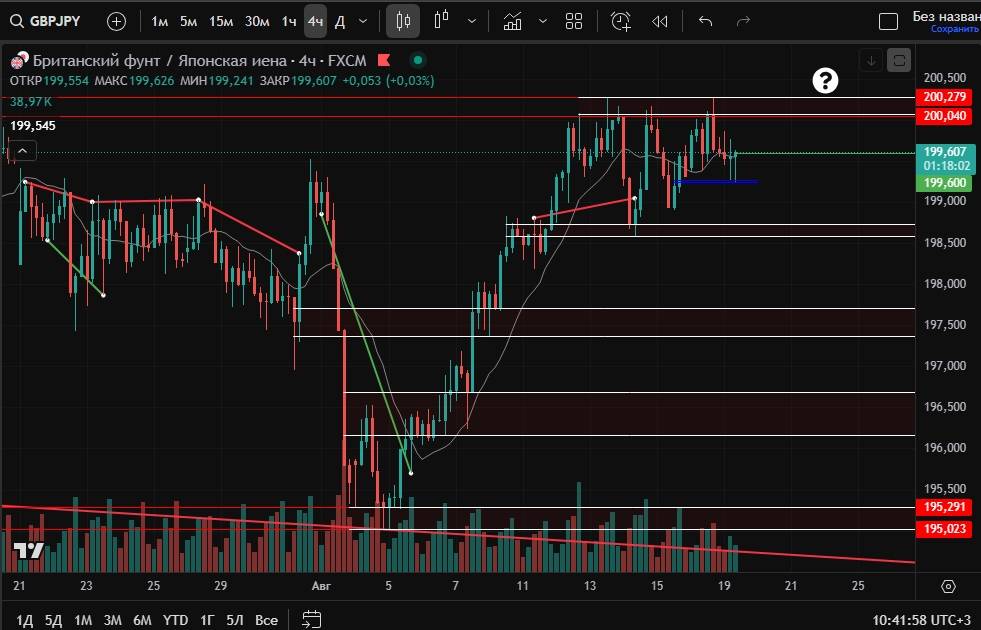Open the Indicators chart icon
981x630 pixels.
coord(513,21)
